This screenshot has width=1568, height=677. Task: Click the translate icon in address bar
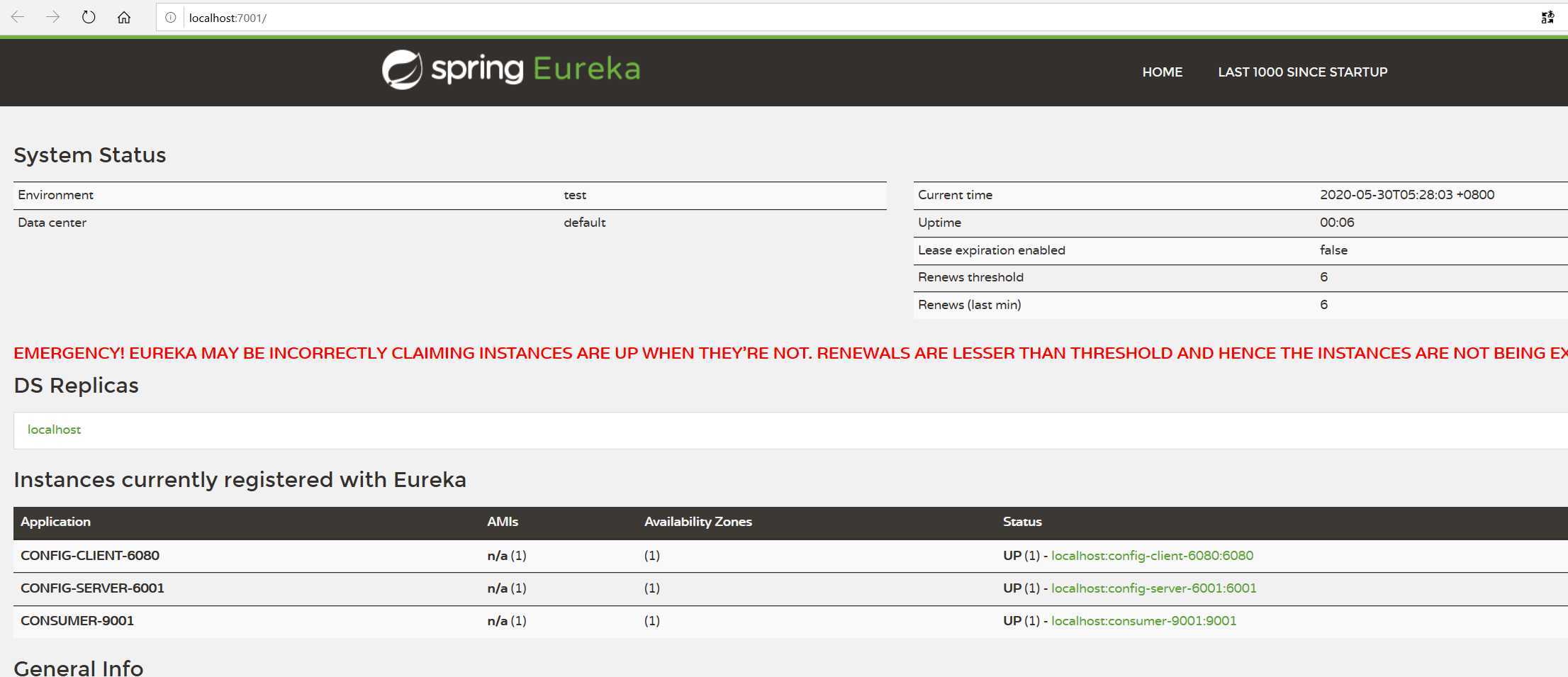click(x=1547, y=18)
